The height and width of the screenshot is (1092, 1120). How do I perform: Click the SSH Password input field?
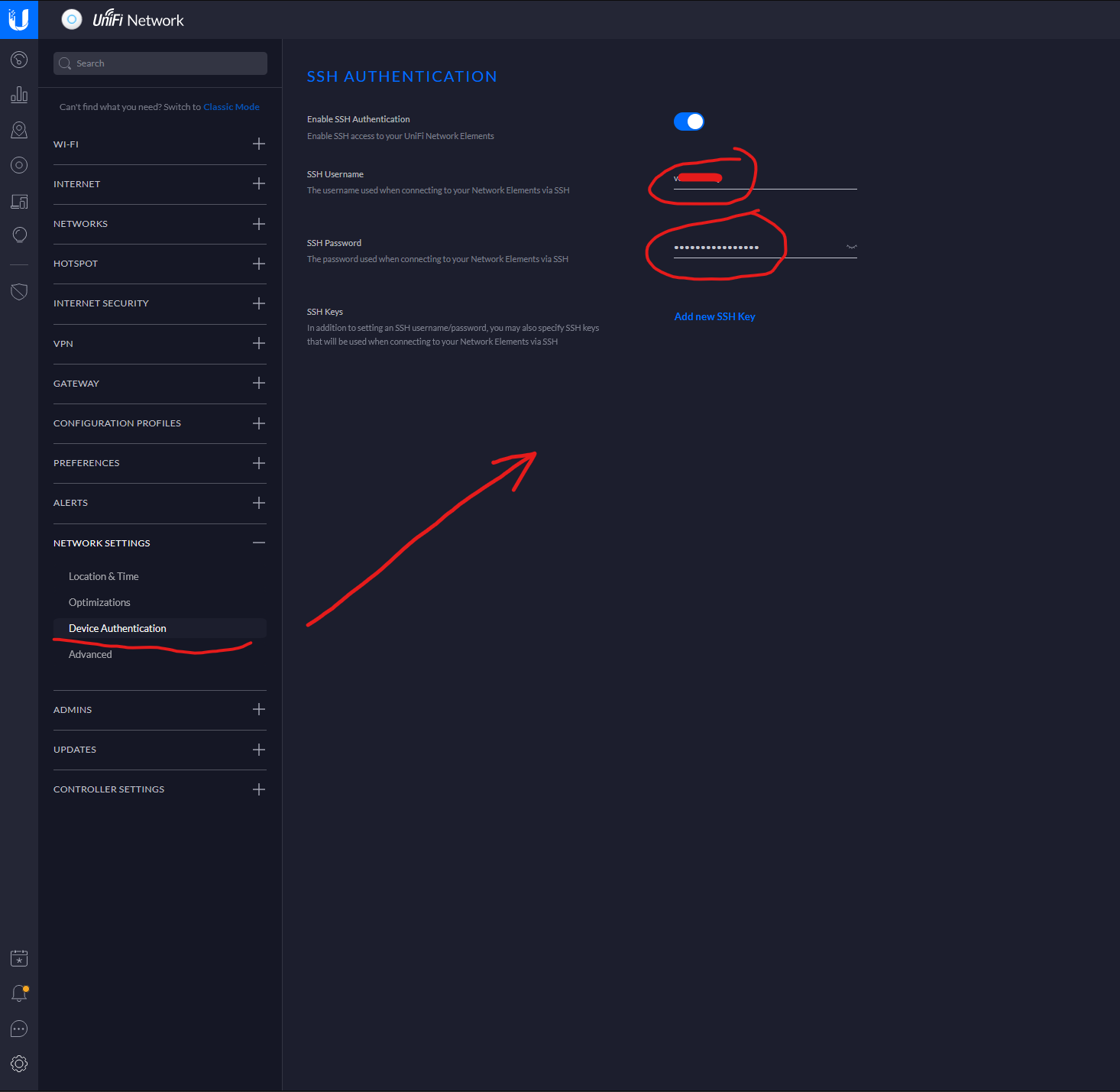coord(756,247)
